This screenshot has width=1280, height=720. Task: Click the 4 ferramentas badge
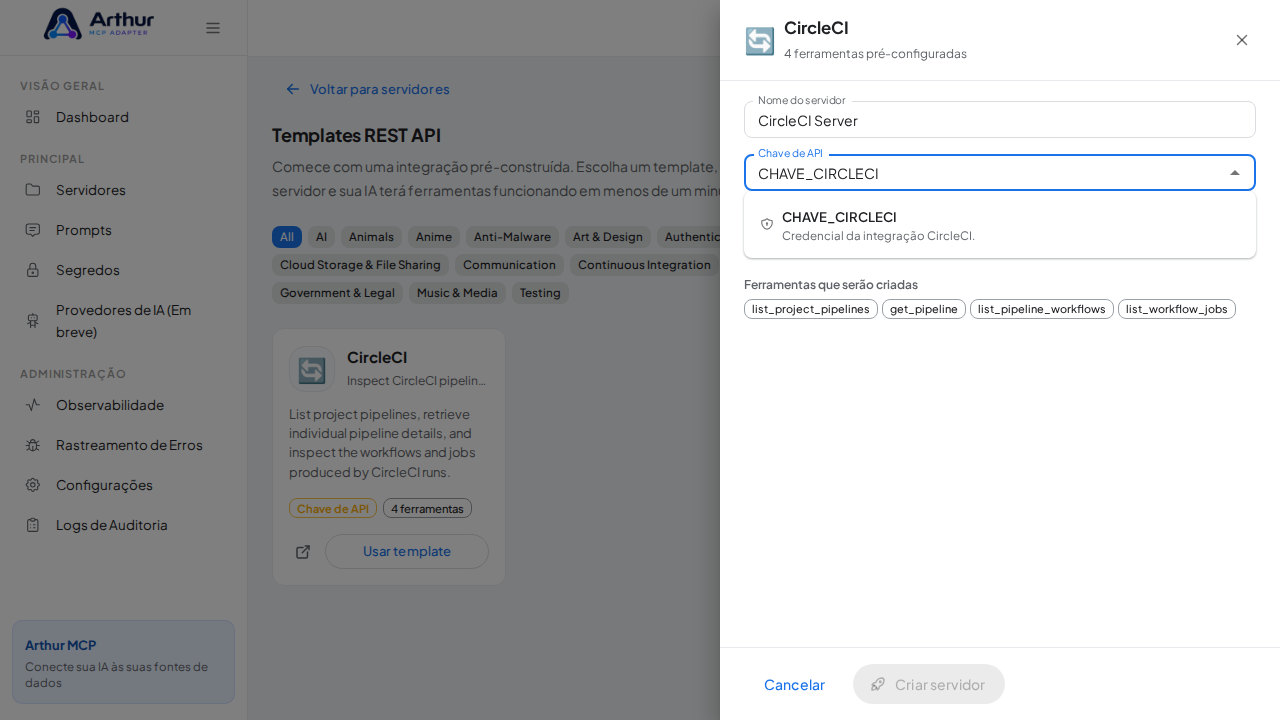(427, 508)
